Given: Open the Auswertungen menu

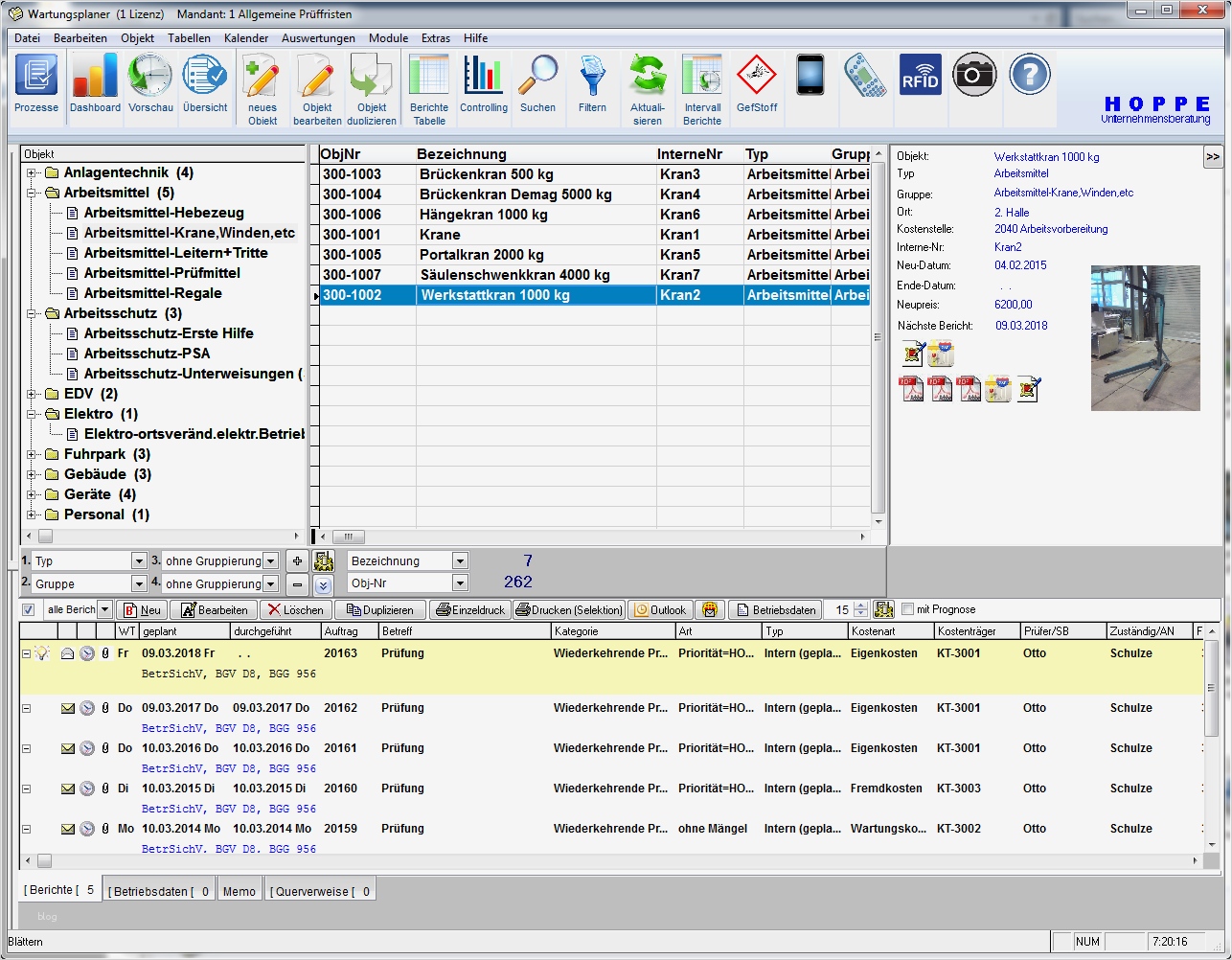Looking at the screenshot, I should [x=317, y=38].
